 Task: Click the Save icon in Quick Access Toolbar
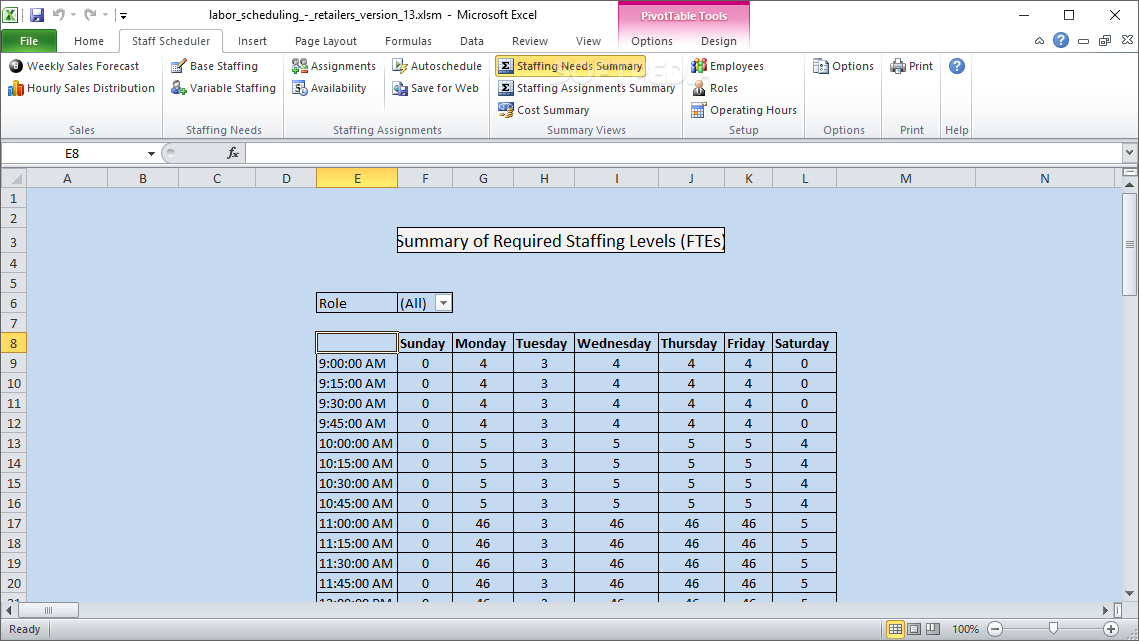(36, 15)
